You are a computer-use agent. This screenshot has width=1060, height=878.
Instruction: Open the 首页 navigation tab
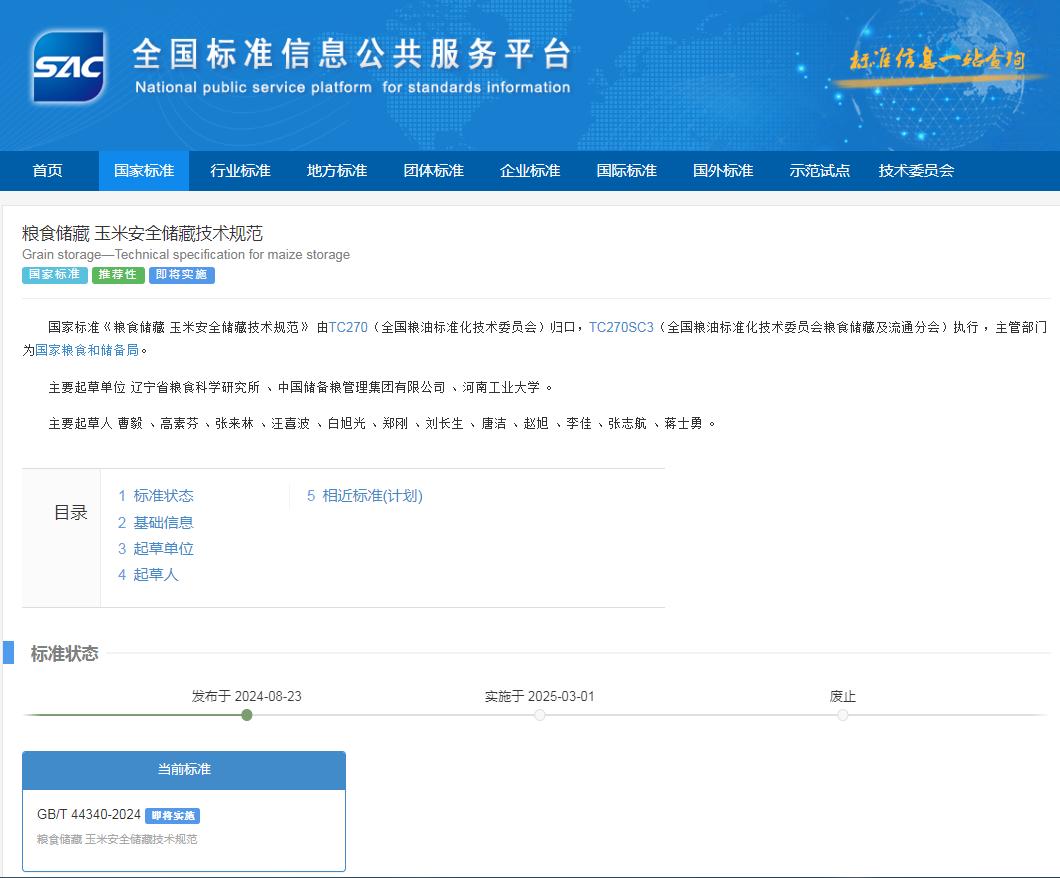pos(47,171)
